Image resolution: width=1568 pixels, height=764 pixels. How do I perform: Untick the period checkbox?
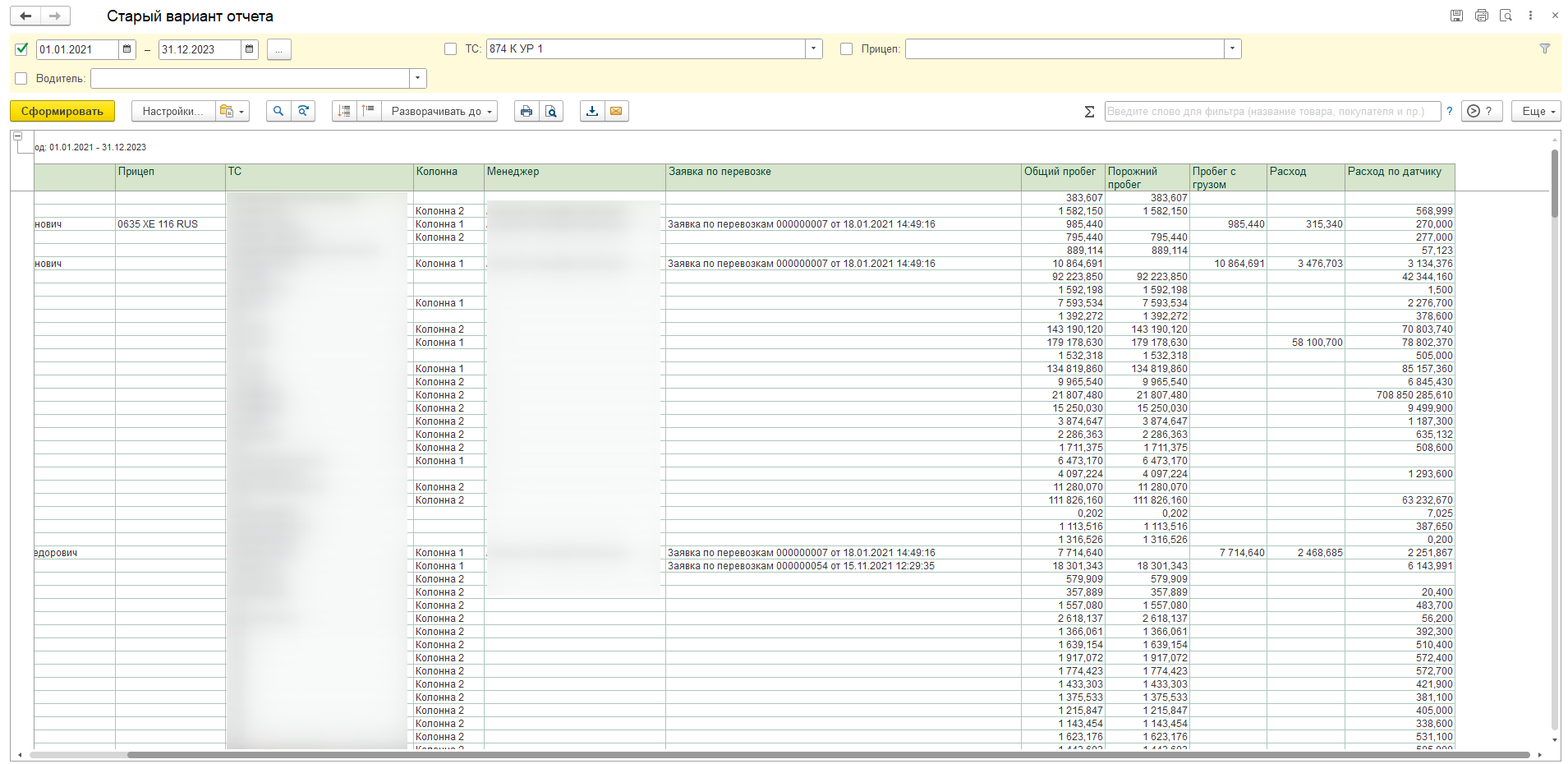click(x=22, y=49)
